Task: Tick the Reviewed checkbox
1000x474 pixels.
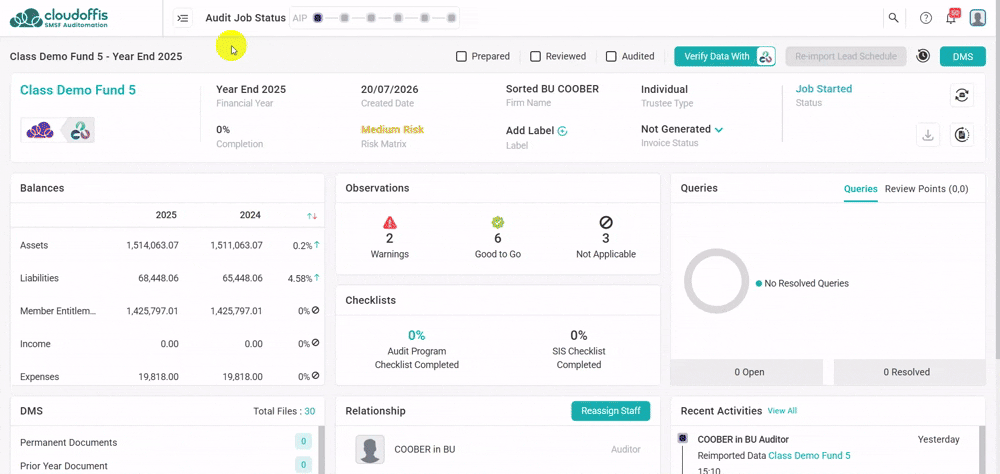Action: [536, 56]
